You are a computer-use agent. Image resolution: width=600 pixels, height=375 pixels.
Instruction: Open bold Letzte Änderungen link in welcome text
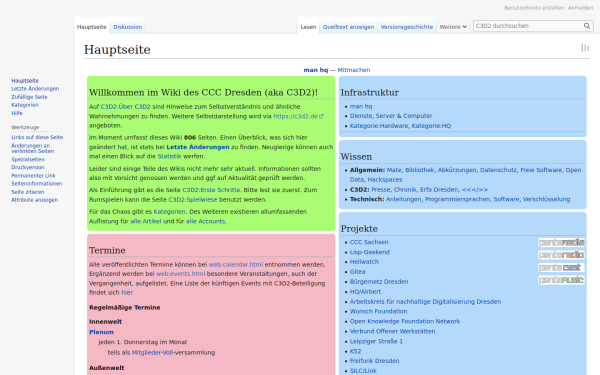pos(198,147)
